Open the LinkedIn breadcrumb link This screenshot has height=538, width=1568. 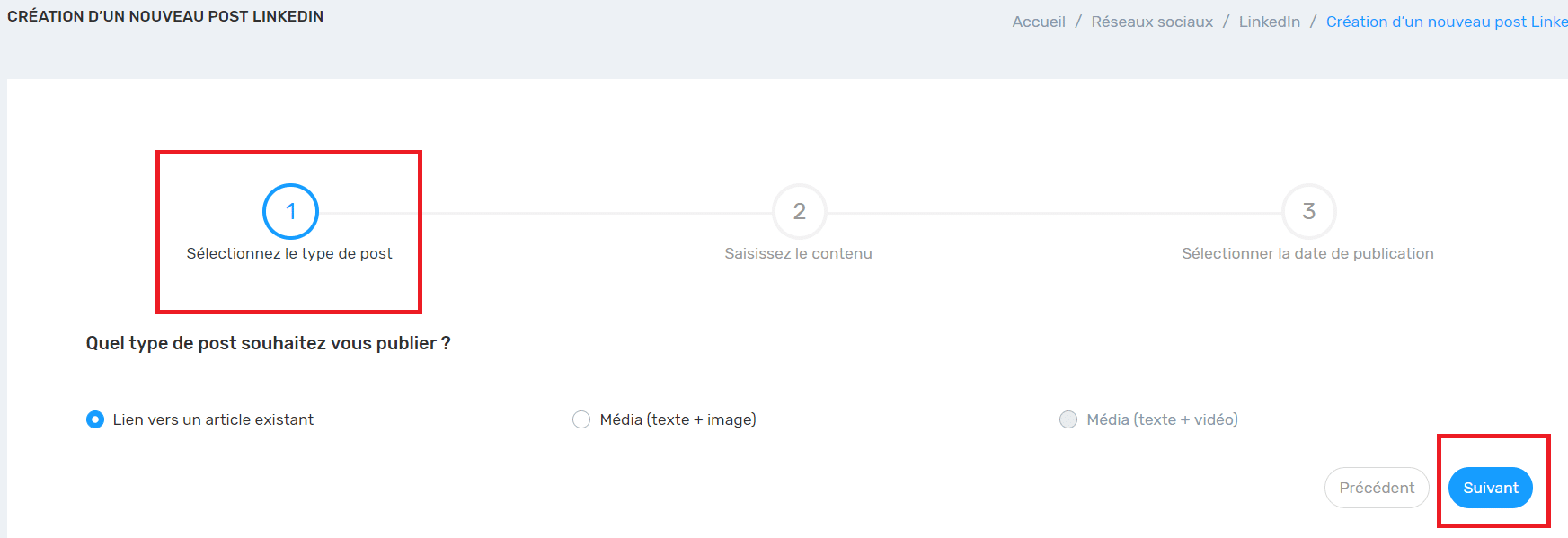click(1270, 22)
